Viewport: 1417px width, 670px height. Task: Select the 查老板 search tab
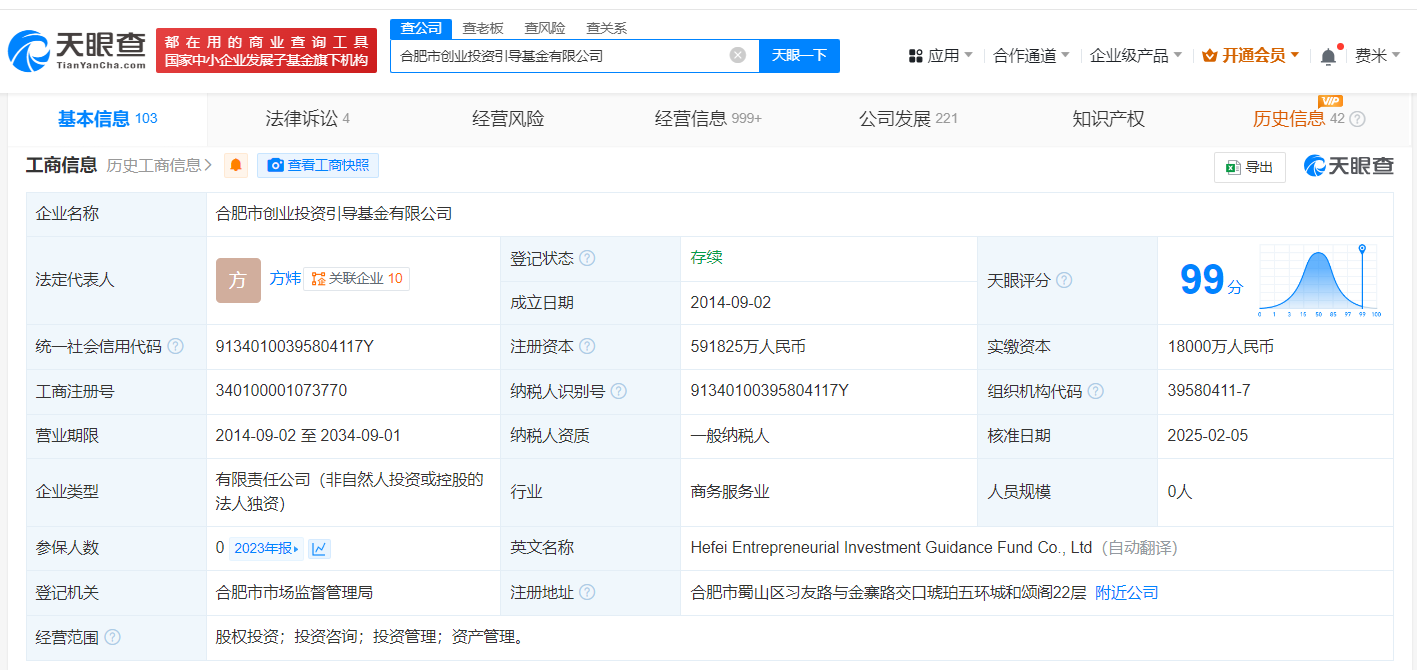tap(482, 28)
